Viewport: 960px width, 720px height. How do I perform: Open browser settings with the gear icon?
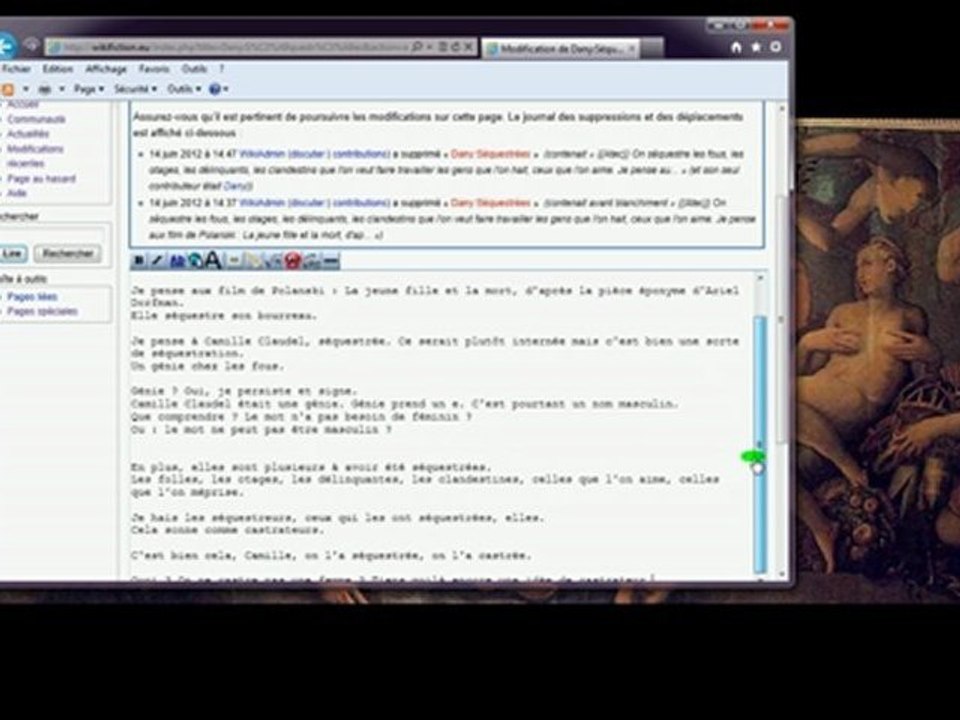pyautogui.click(x=776, y=47)
